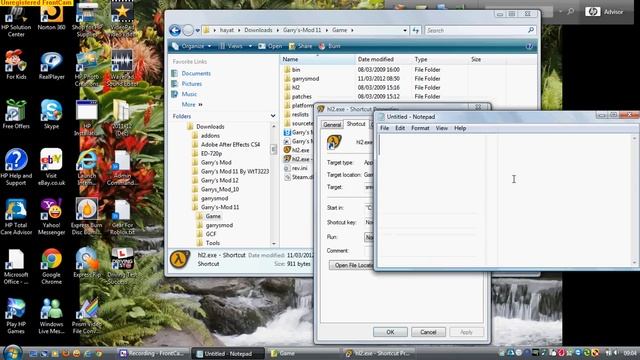Open HP Help and Support icon
Image resolution: width=640 pixels, height=360 pixels.
(16, 167)
